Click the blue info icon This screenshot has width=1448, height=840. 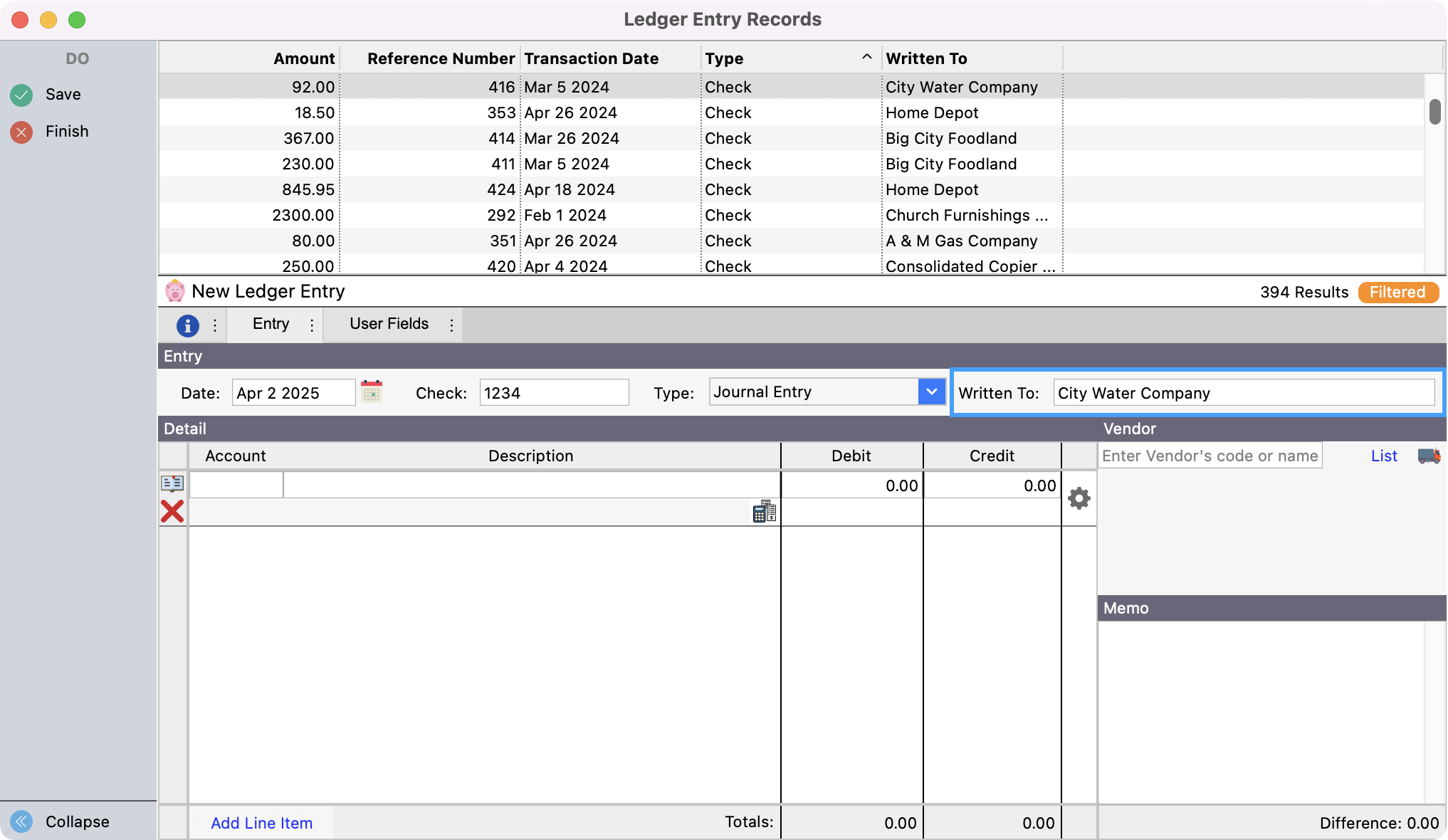[x=187, y=325]
